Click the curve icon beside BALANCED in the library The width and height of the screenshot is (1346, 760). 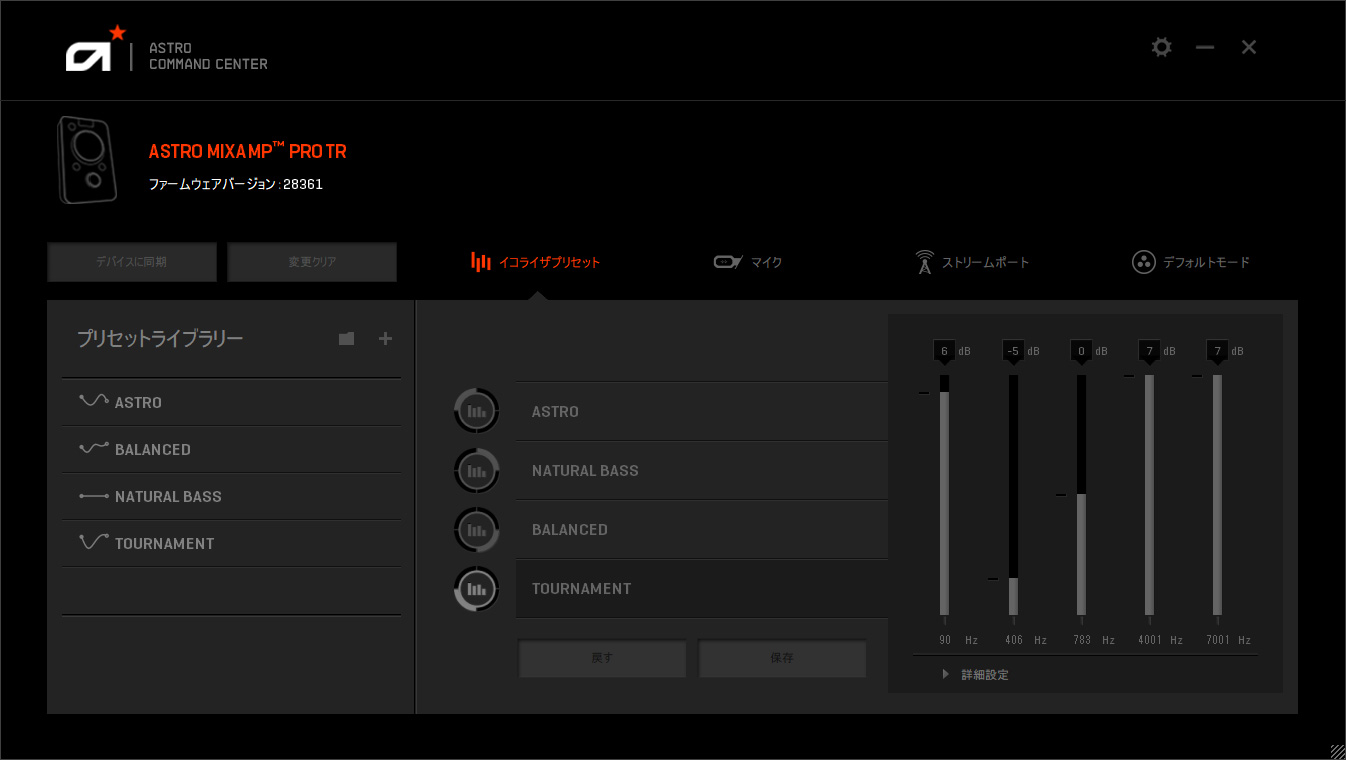click(x=93, y=448)
